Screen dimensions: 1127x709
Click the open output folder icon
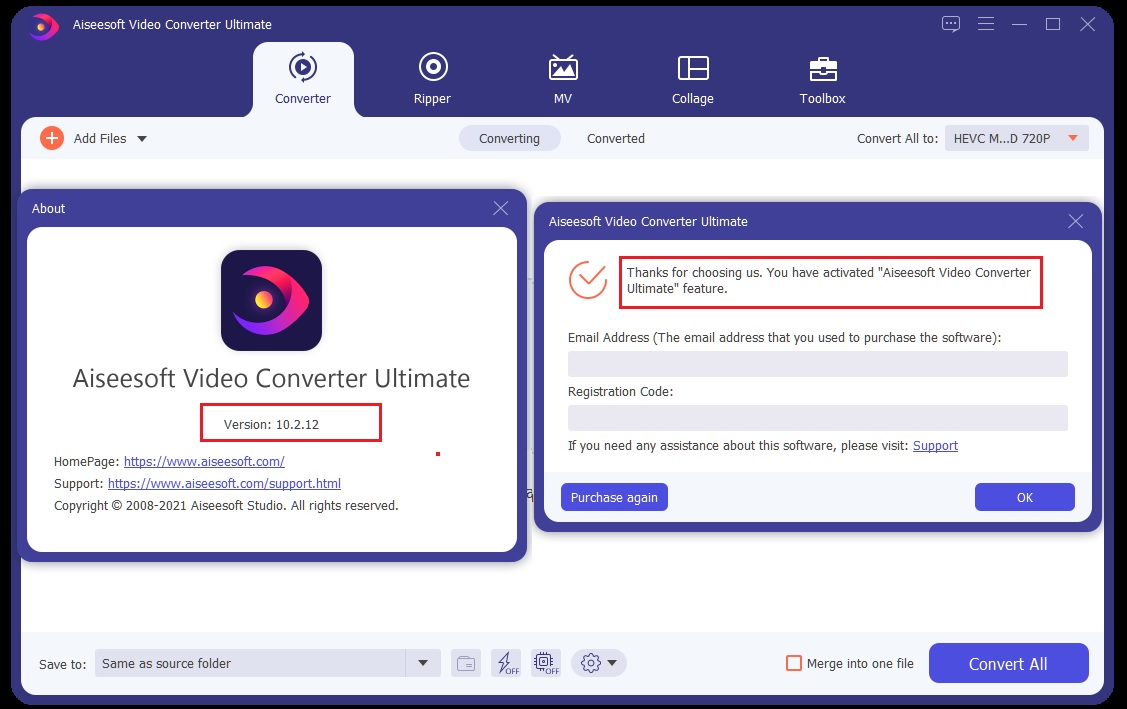pos(466,663)
